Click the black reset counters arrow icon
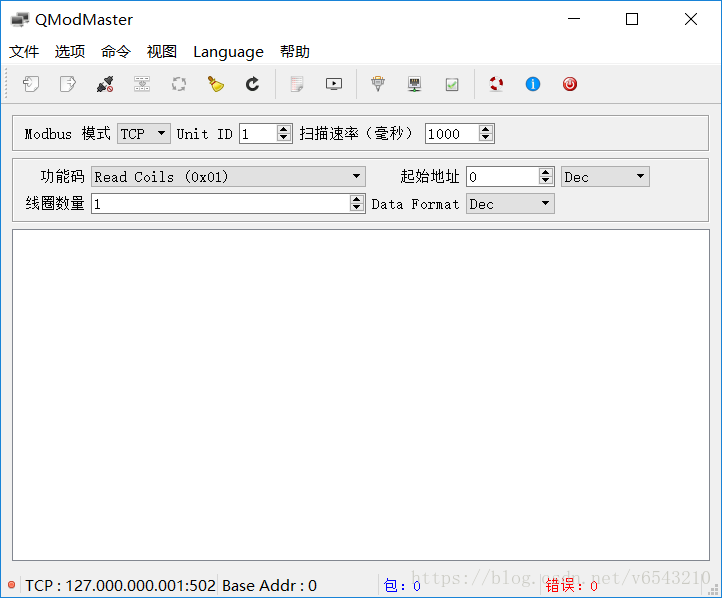 click(x=252, y=84)
